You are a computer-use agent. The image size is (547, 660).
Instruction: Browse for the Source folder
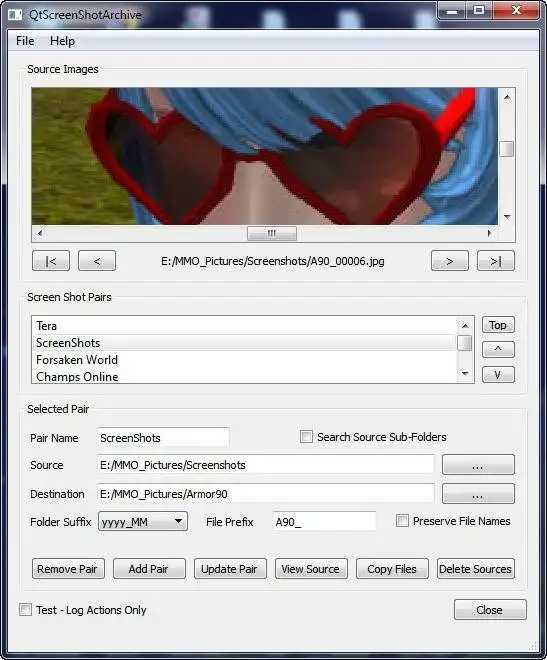tap(478, 465)
